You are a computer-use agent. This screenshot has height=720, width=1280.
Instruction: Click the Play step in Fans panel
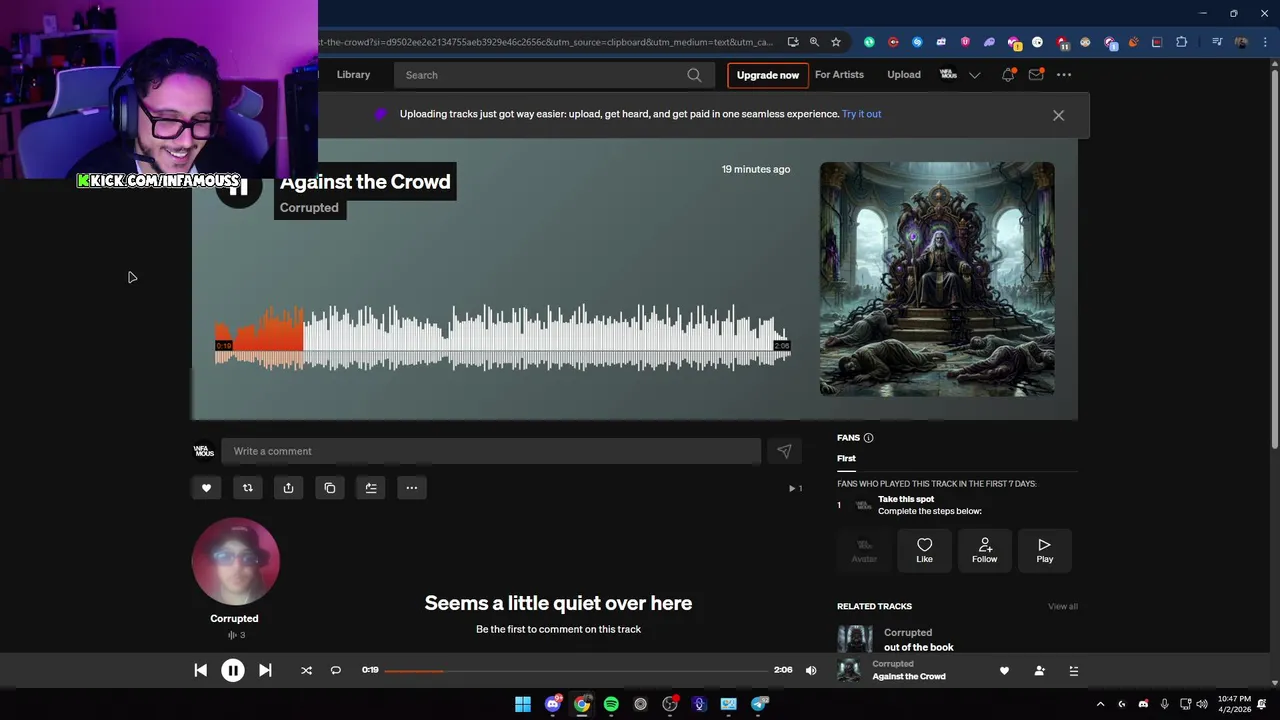click(x=1044, y=550)
